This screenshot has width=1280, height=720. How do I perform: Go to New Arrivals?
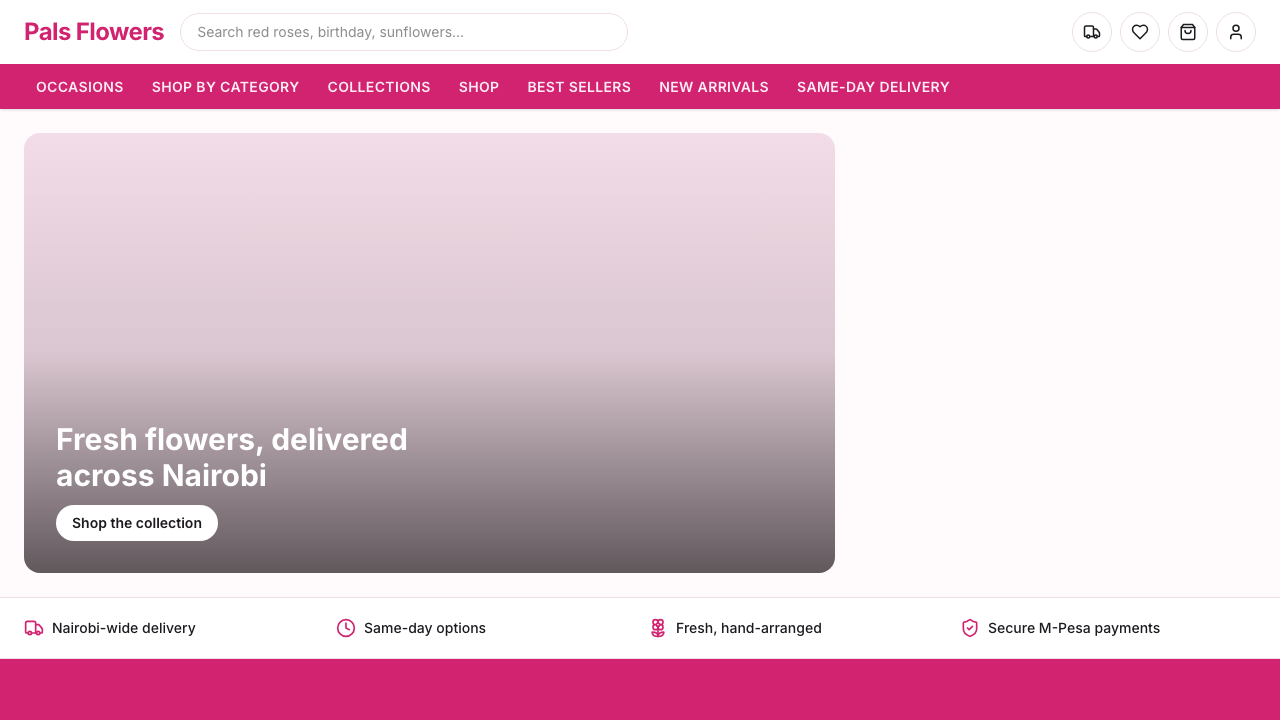pos(714,87)
